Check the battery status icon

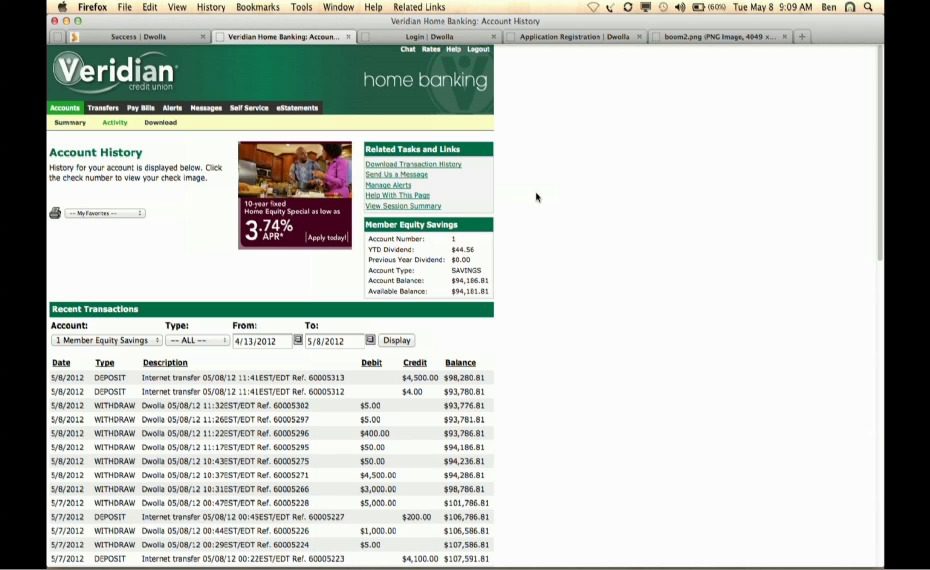tap(698, 7)
